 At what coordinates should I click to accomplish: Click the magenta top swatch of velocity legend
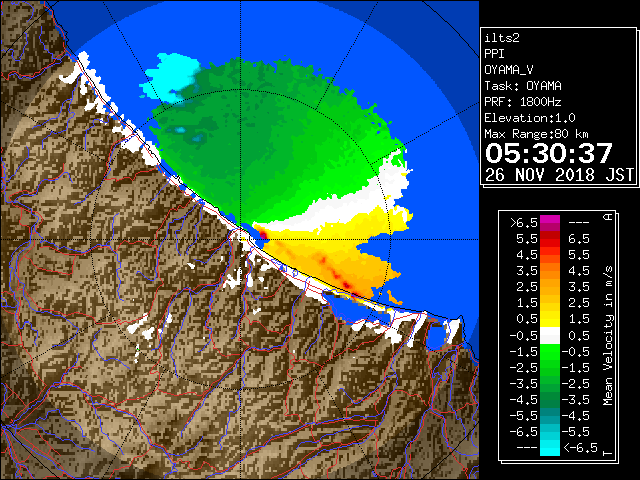click(550, 220)
